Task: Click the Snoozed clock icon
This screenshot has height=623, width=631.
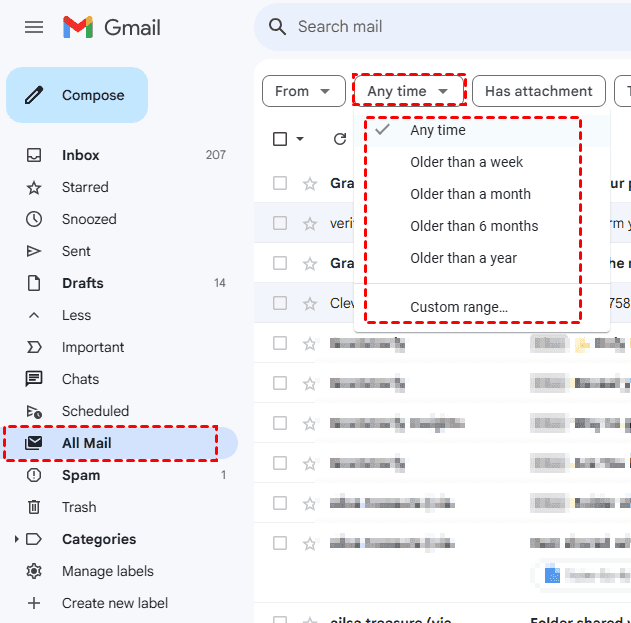Action: (x=34, y=219)
